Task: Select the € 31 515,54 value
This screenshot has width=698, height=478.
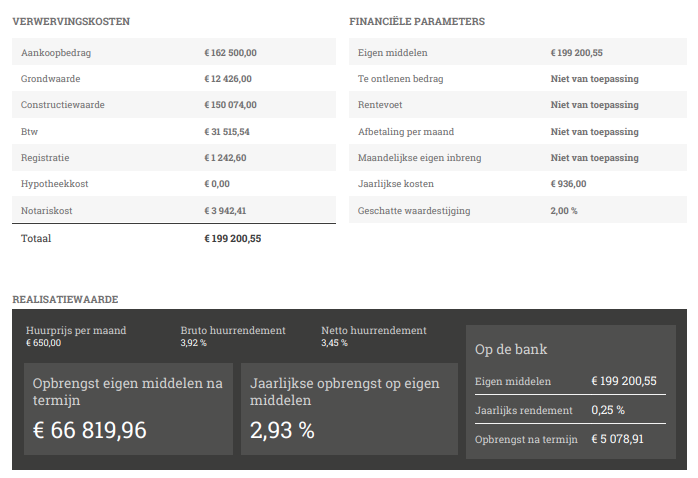Action: (227, 132)
